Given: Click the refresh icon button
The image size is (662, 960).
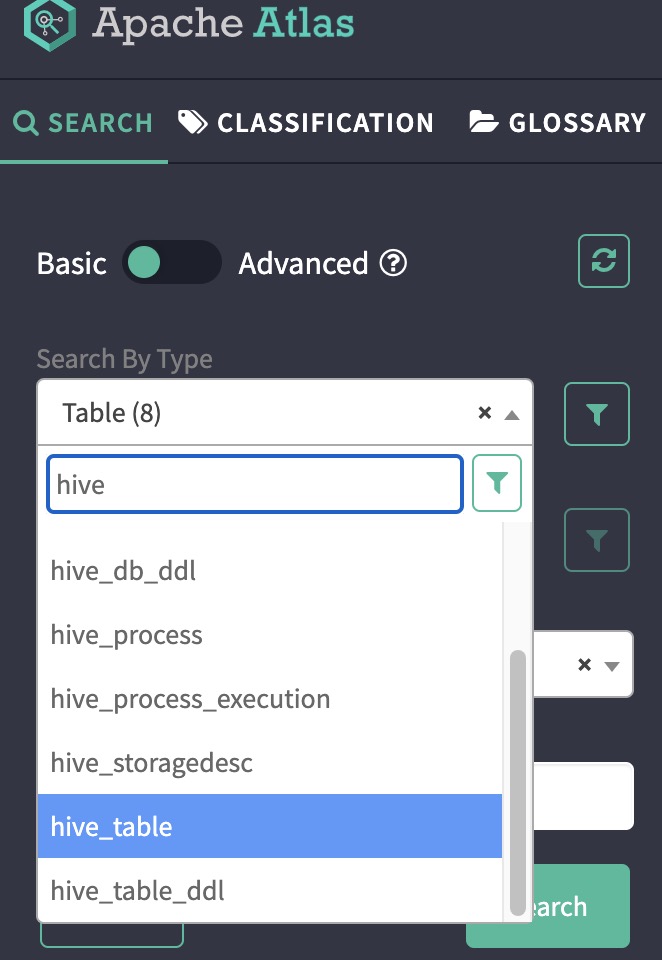Looking at the screenshot, I should pyautogui.click(x=604, y=261).
